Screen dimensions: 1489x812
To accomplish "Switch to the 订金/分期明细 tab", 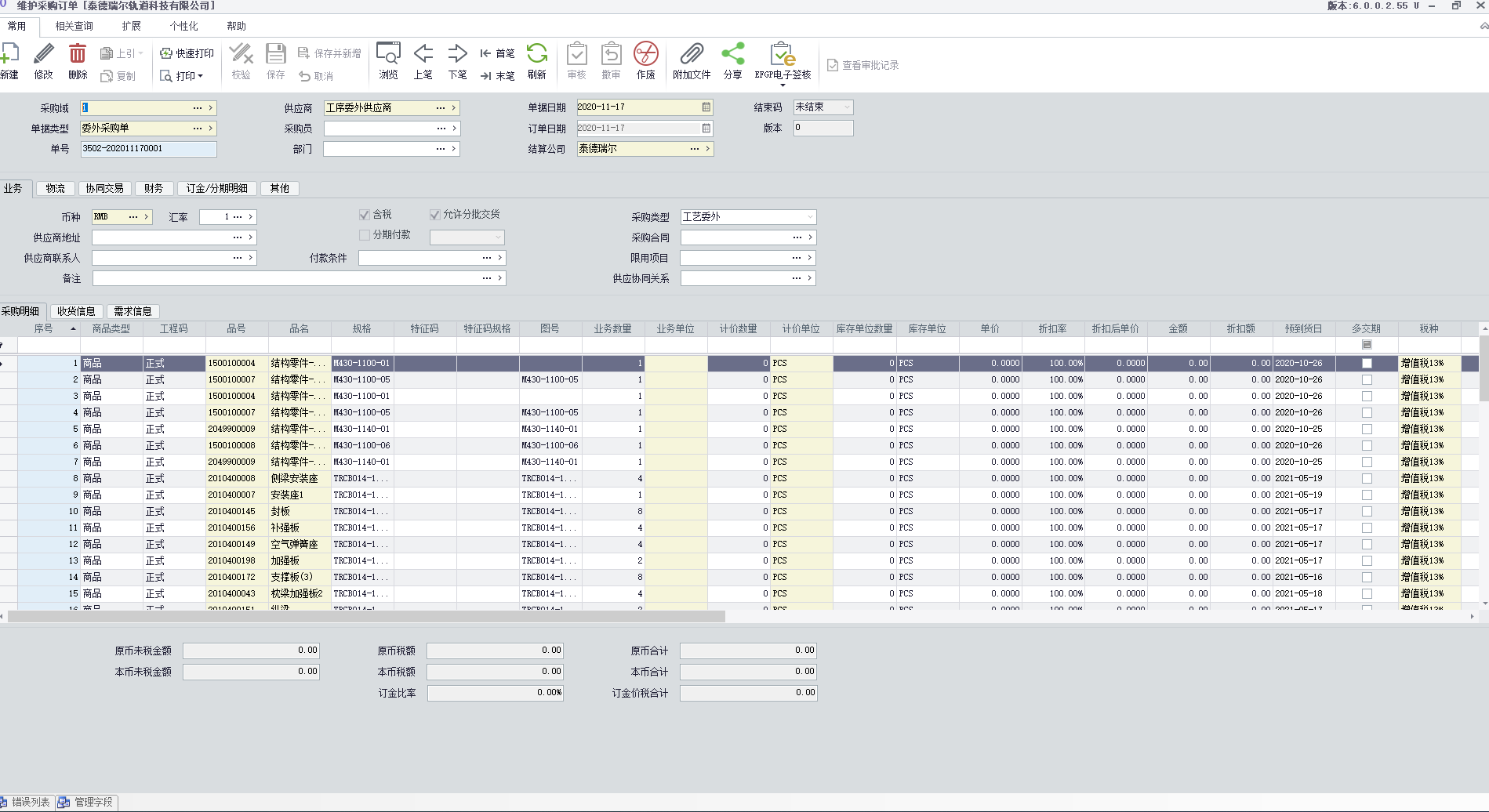I will point(217,188).
